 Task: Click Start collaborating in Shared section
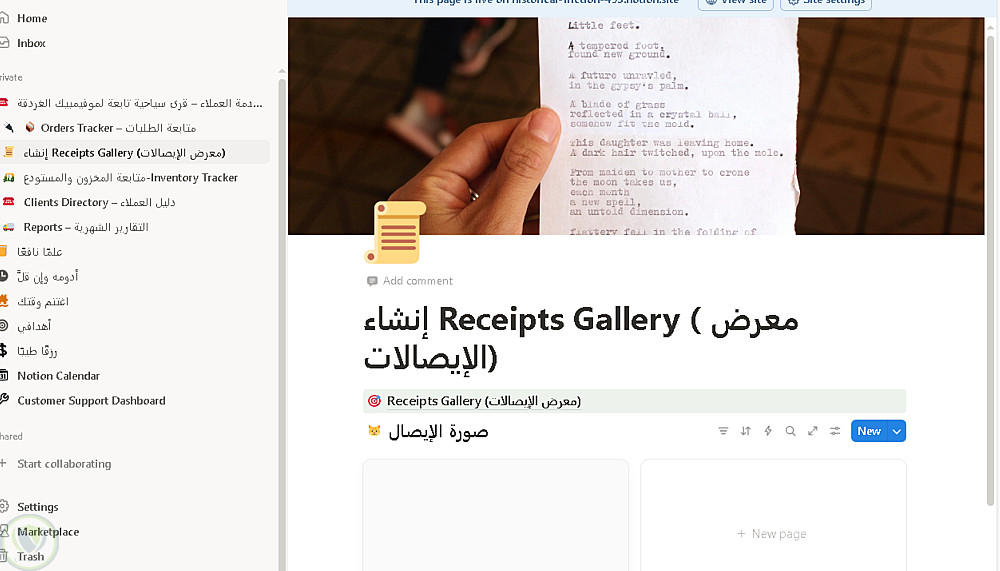click(x=64, y=464)
